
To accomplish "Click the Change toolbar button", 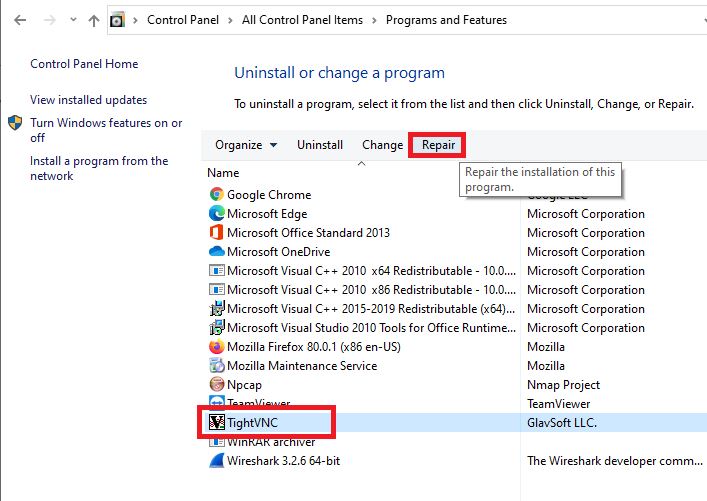I will click(382, 145).
